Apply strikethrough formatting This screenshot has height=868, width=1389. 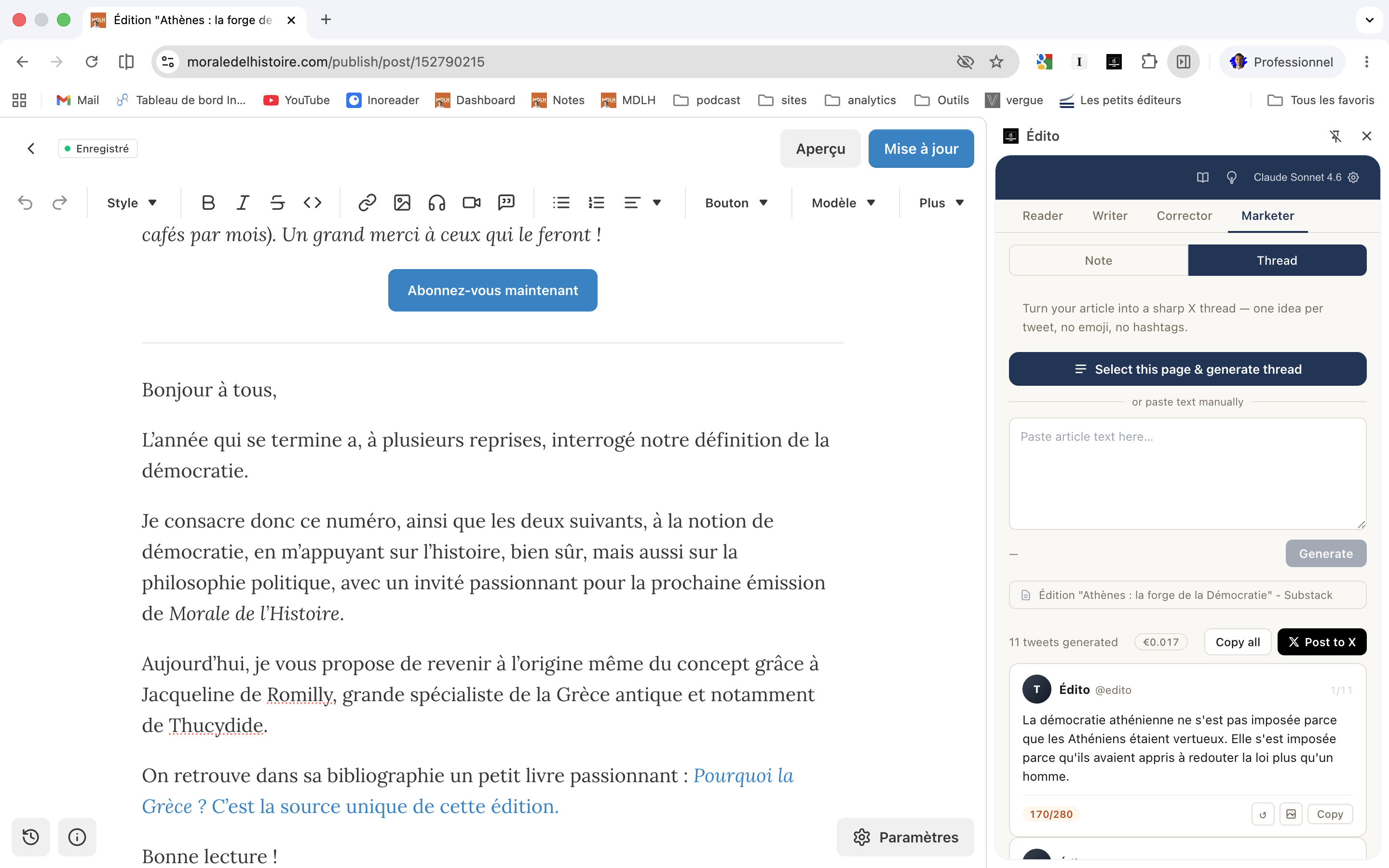tap(278, 203)
